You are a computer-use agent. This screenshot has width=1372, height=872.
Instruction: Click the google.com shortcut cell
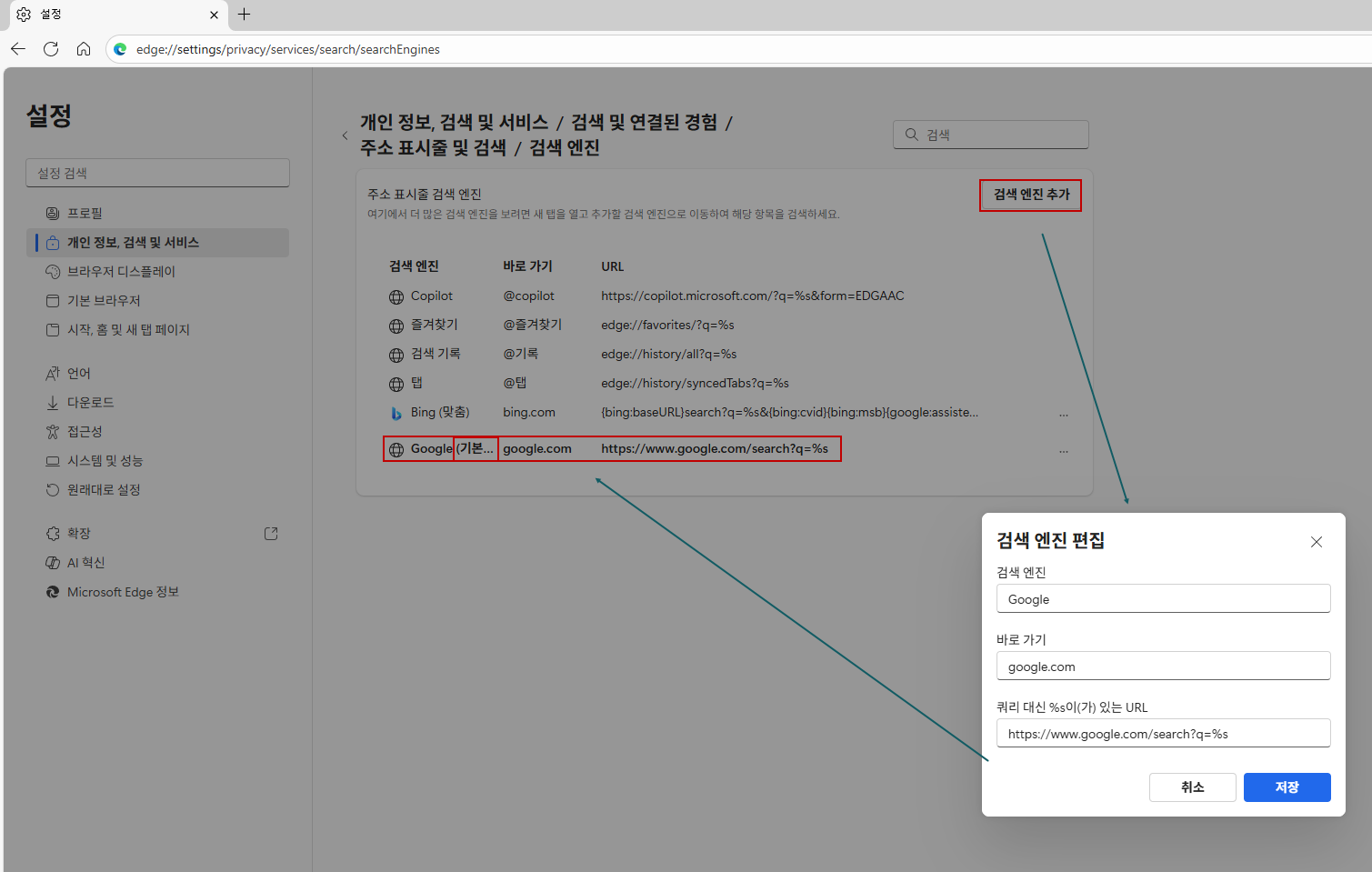click(x=537, y=448)
